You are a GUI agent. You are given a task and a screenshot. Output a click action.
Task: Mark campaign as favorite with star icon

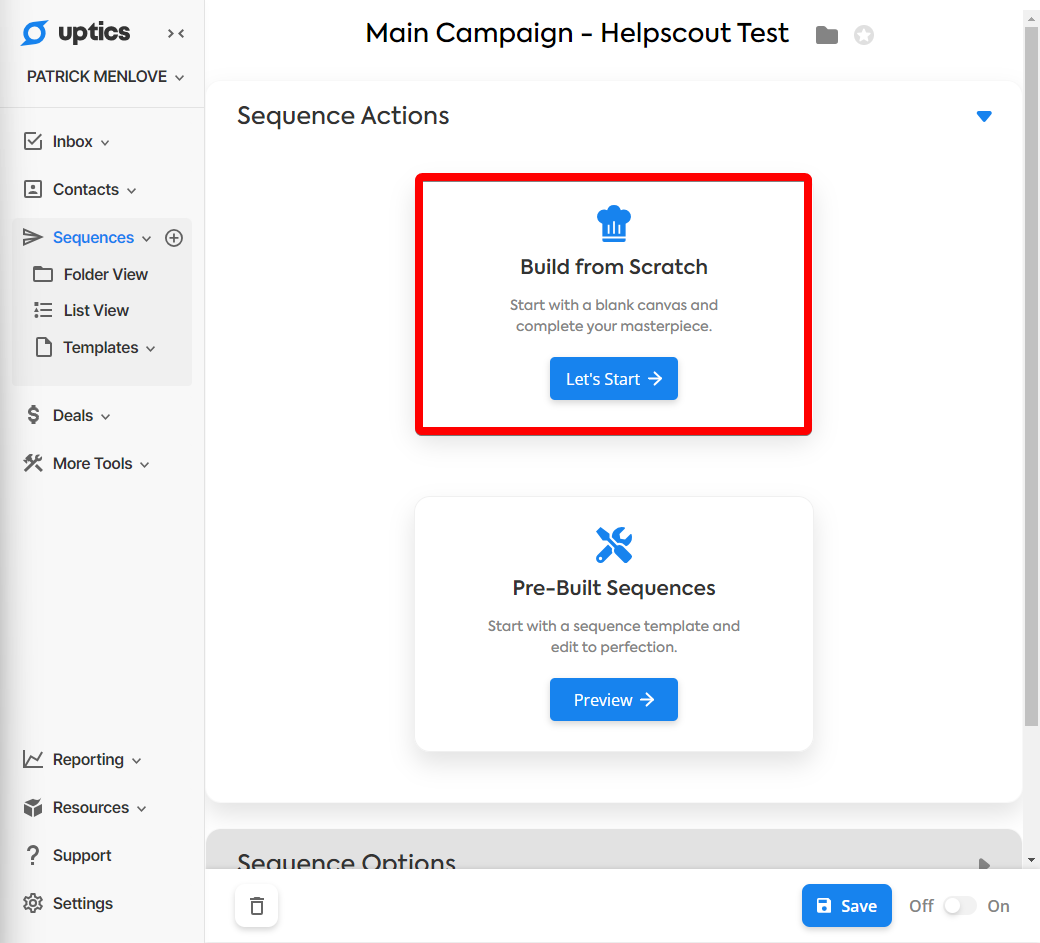tap(864, 34)
